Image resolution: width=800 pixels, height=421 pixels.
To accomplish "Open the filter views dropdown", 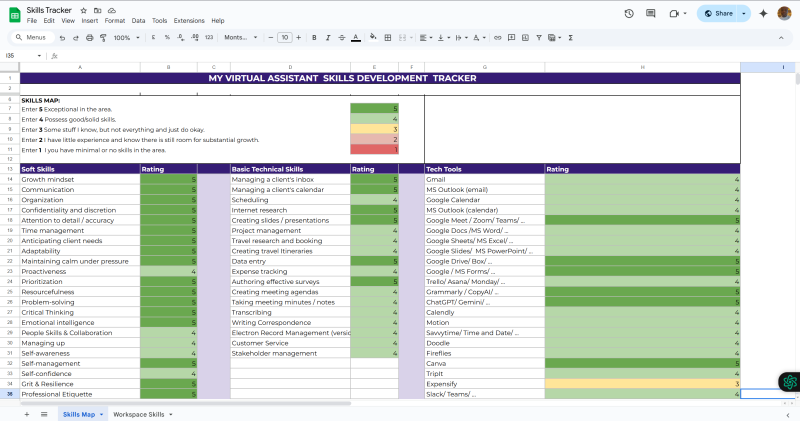I will 554,38.
